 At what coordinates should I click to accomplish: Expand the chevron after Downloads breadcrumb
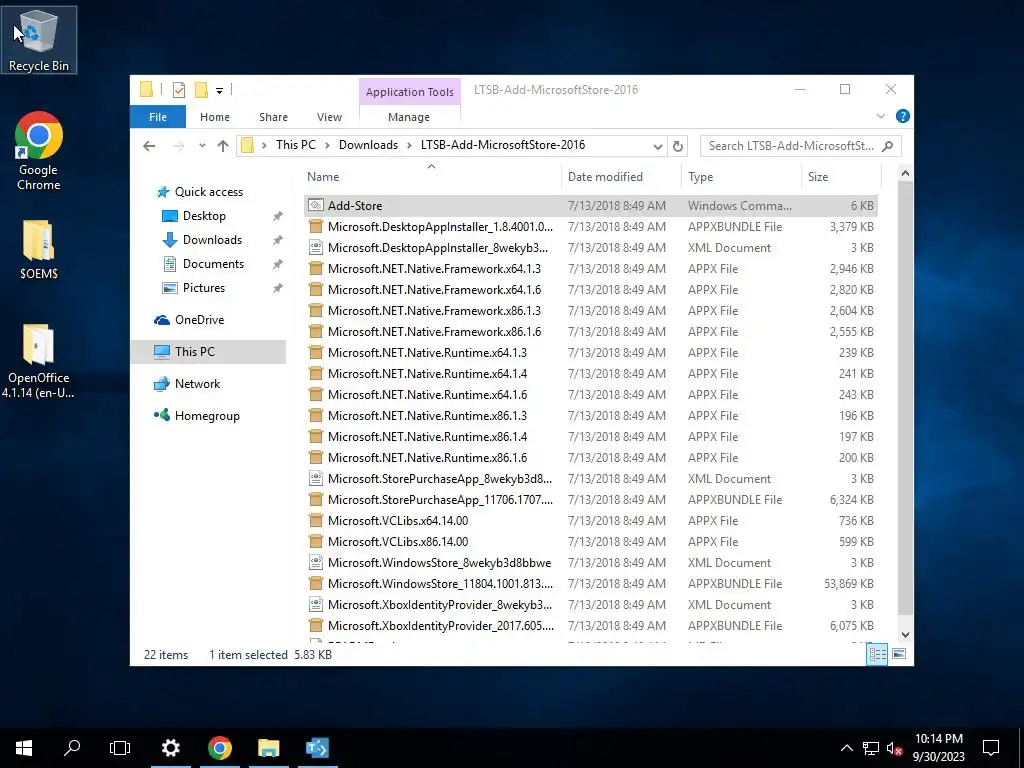click(409, 145)
